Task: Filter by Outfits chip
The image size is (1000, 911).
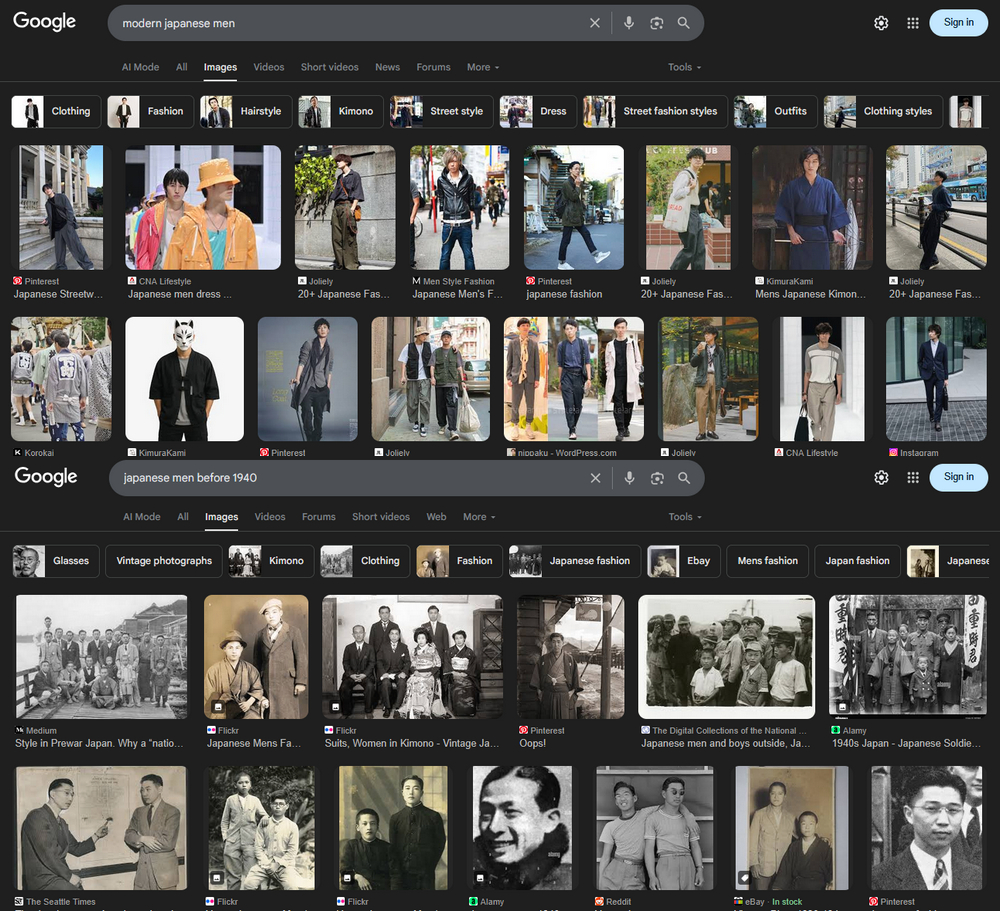Action: 776,112
